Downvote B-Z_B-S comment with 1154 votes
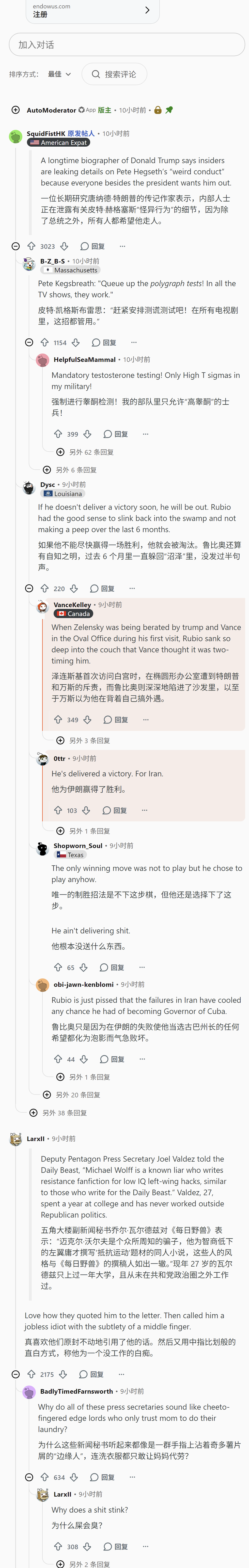Viewport: 249px width, 1568px height. 75,343
